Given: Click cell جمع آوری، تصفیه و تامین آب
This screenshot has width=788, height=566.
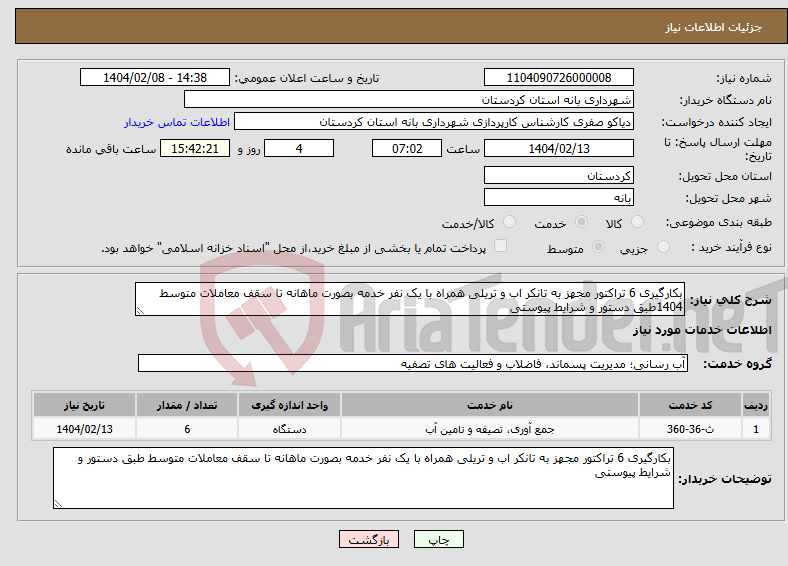Looking at the screenshot, I should [489, 429].
